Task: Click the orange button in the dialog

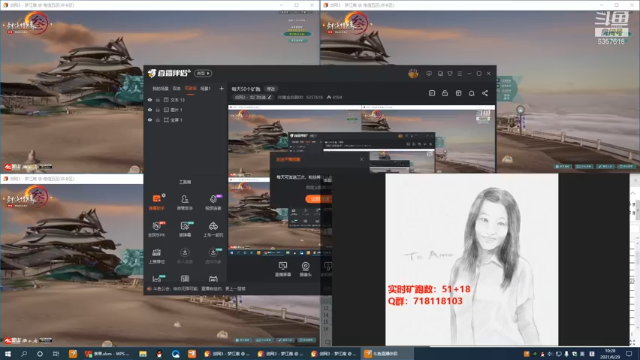Action: pyautogui.click(x=318, y=199)
